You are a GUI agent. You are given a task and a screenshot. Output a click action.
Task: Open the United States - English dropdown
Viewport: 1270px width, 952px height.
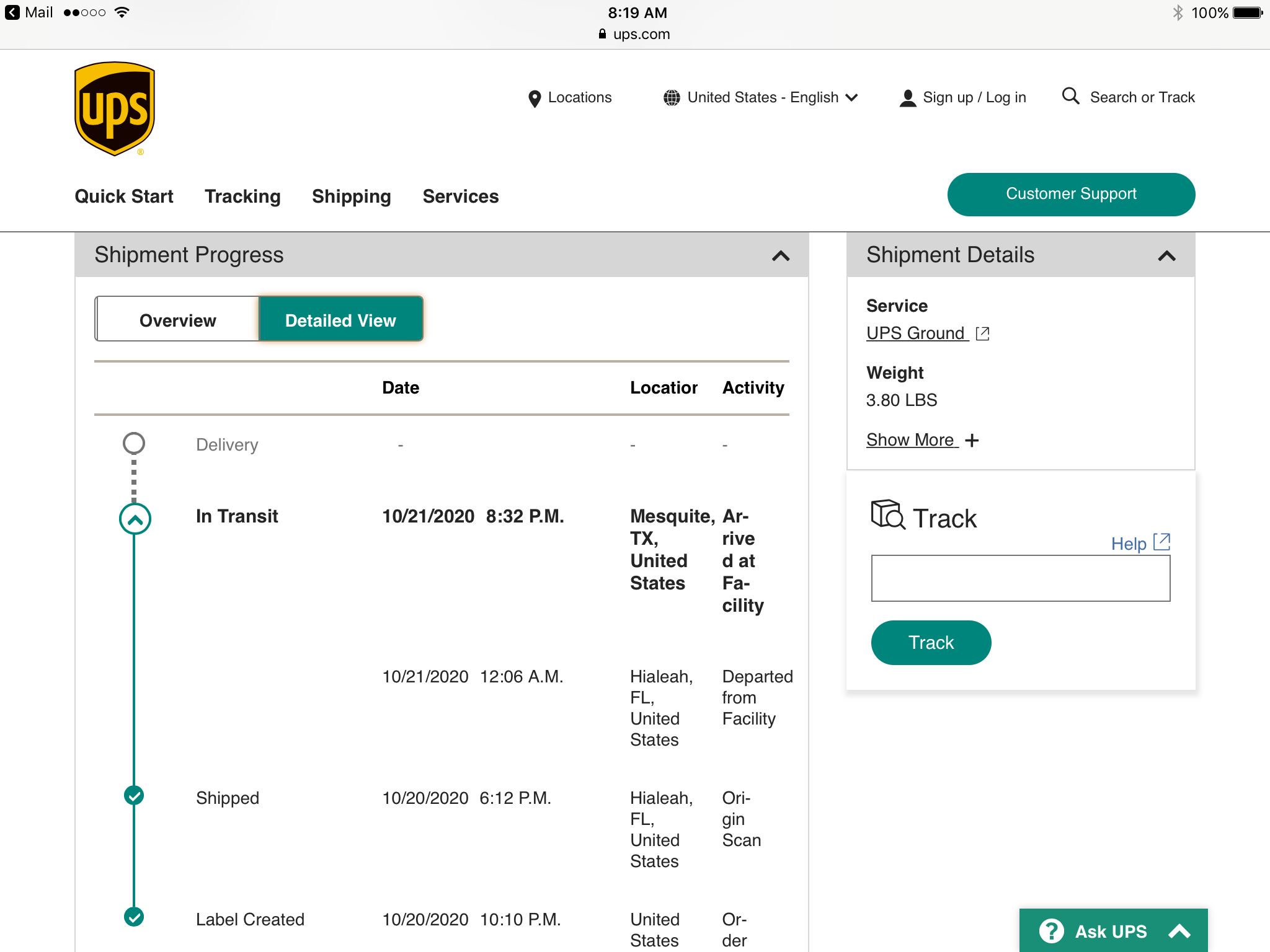coord(761,97)
